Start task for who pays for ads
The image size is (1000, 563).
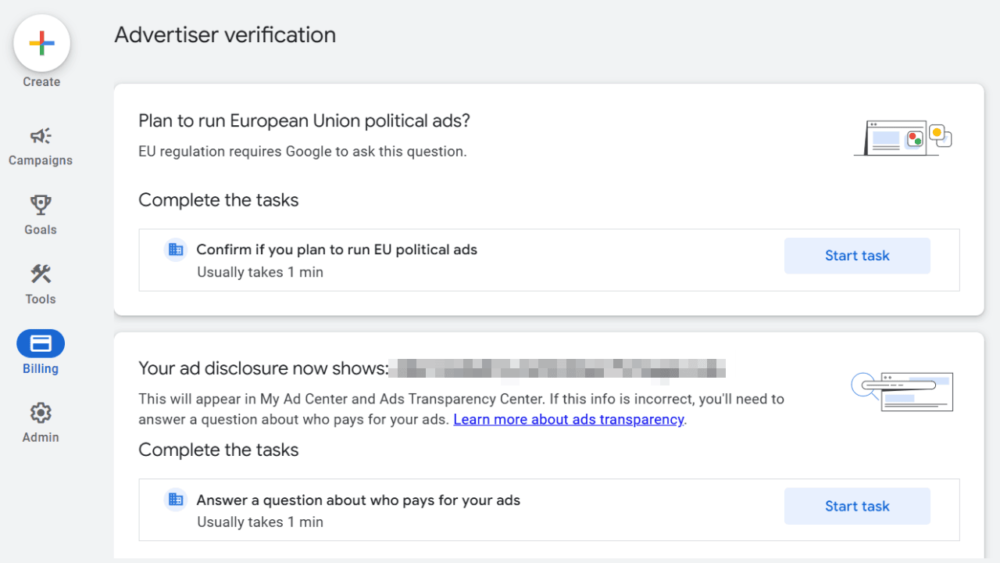[x=857, y=506]
